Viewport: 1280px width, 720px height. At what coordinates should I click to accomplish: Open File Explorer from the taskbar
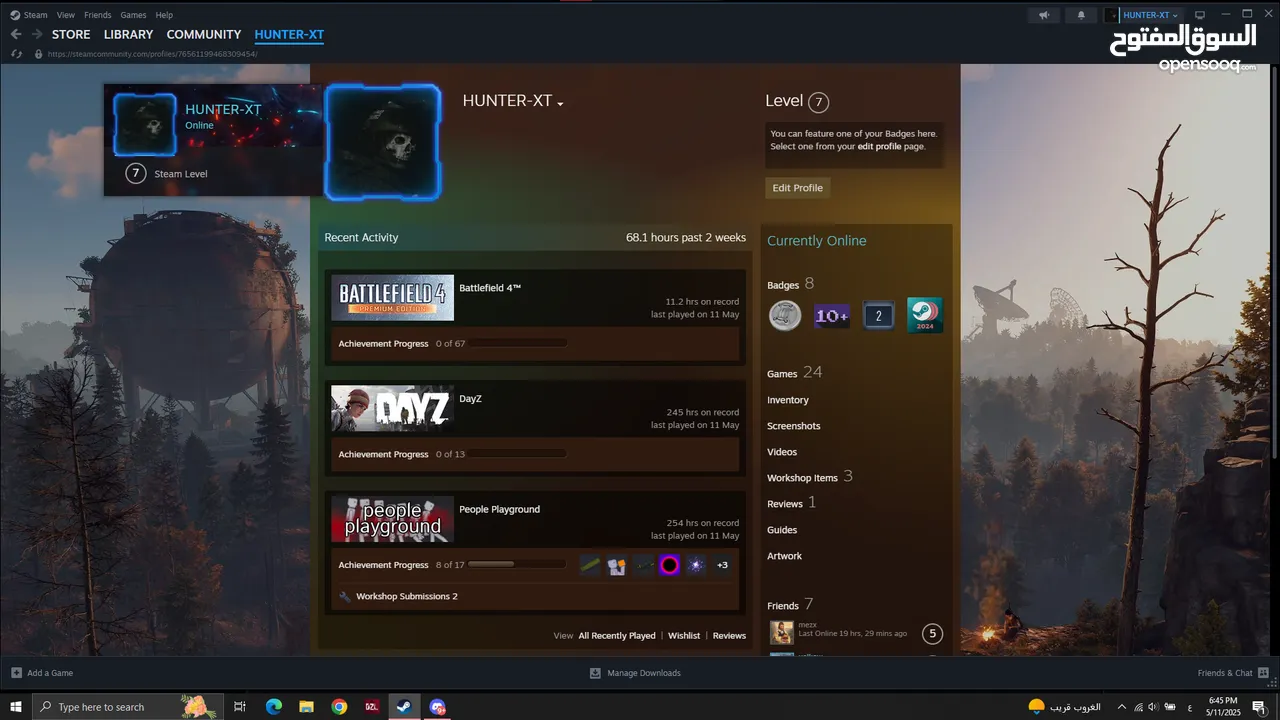pyautogui.click(x=307, y=706)
